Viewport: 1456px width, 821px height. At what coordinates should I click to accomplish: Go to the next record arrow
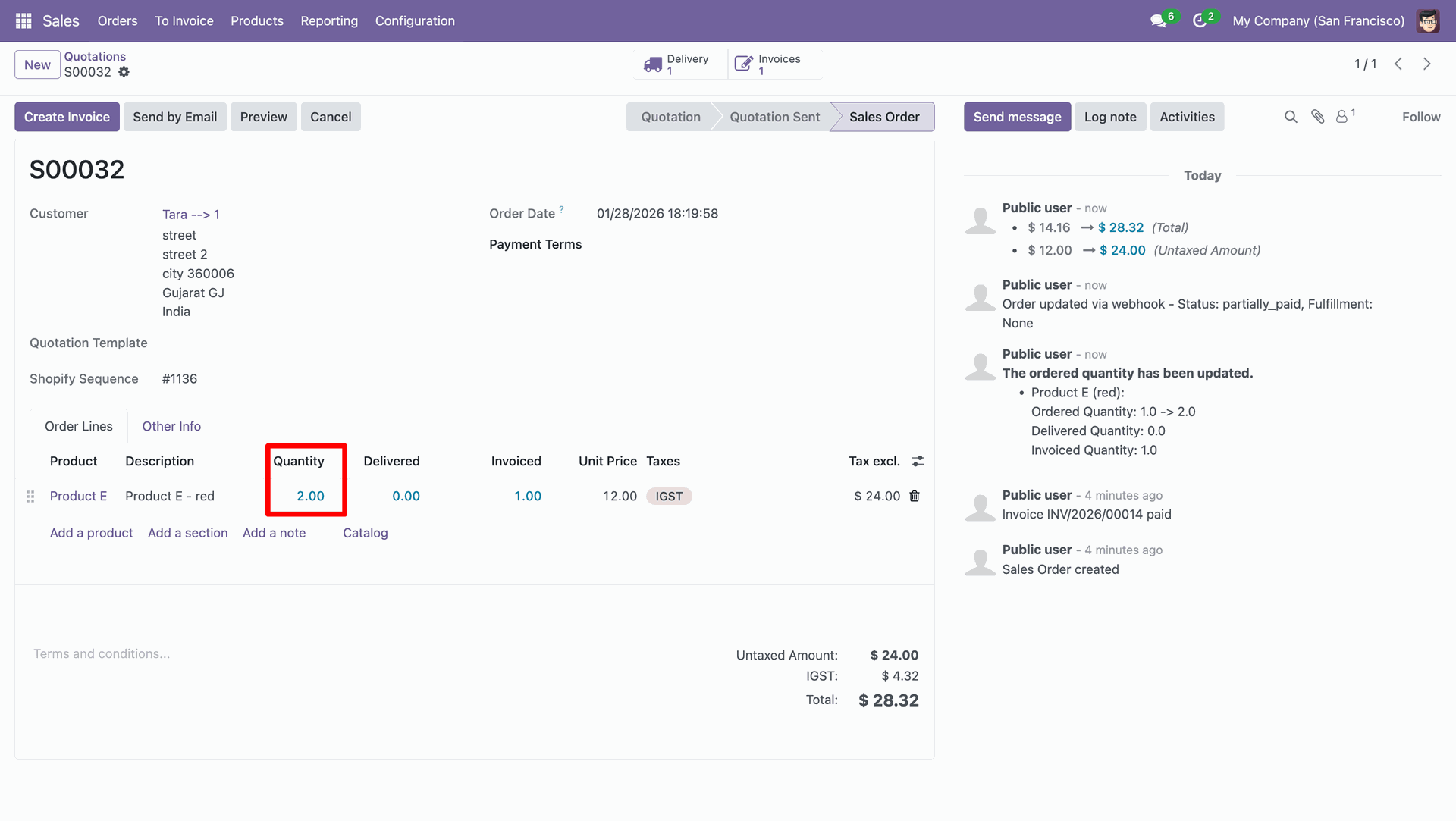pos(1427,64)
